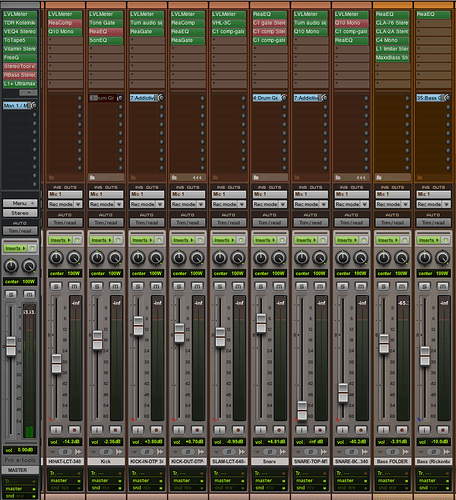
Task: Click the send knob beside 35:Bass send
Action: coord(448,98)
